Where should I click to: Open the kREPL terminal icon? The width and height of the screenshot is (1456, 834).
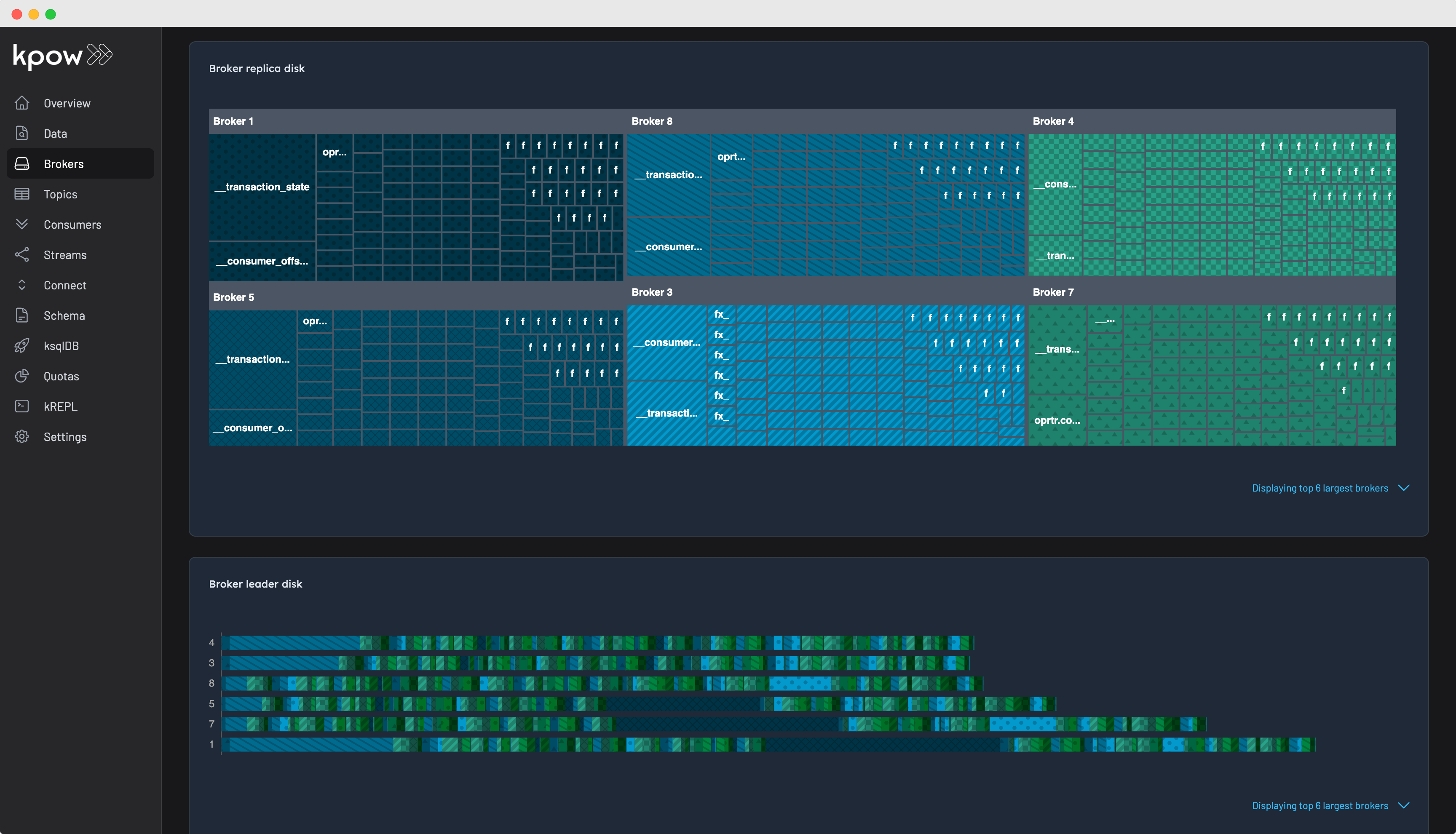coord(22,407)
